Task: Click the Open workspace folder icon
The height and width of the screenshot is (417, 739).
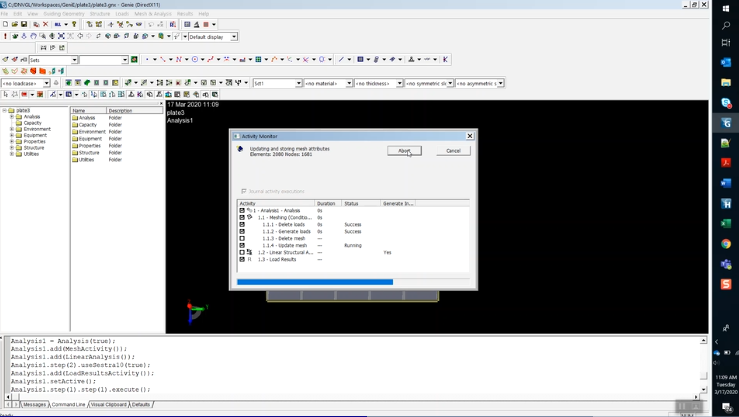Action: (15, 25)
